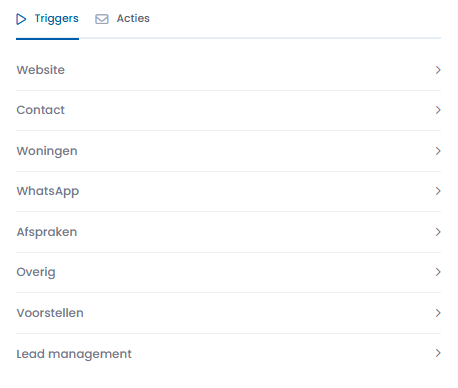Click the Afspraken row chevron arrow
The image size is (458, 388).
pyautogui.click(x=438, y=232)
